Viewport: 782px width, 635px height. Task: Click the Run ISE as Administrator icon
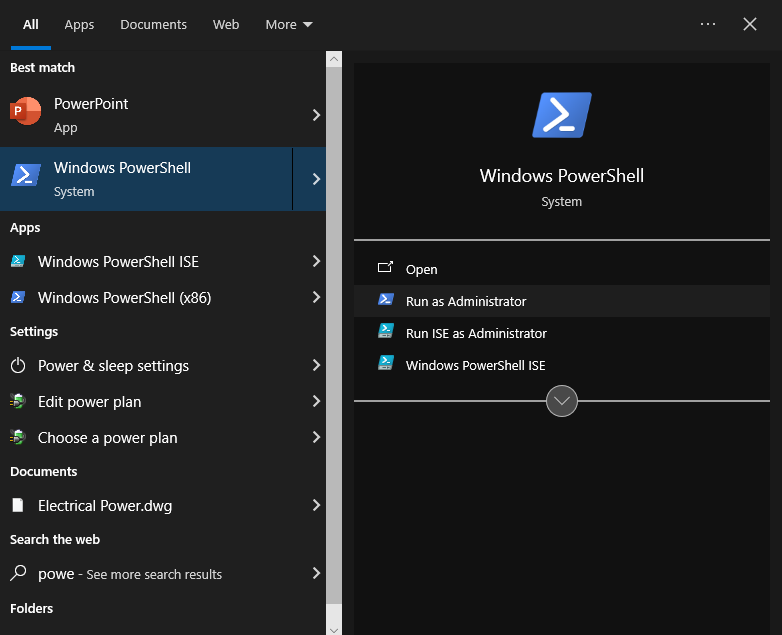click(386, 331)
